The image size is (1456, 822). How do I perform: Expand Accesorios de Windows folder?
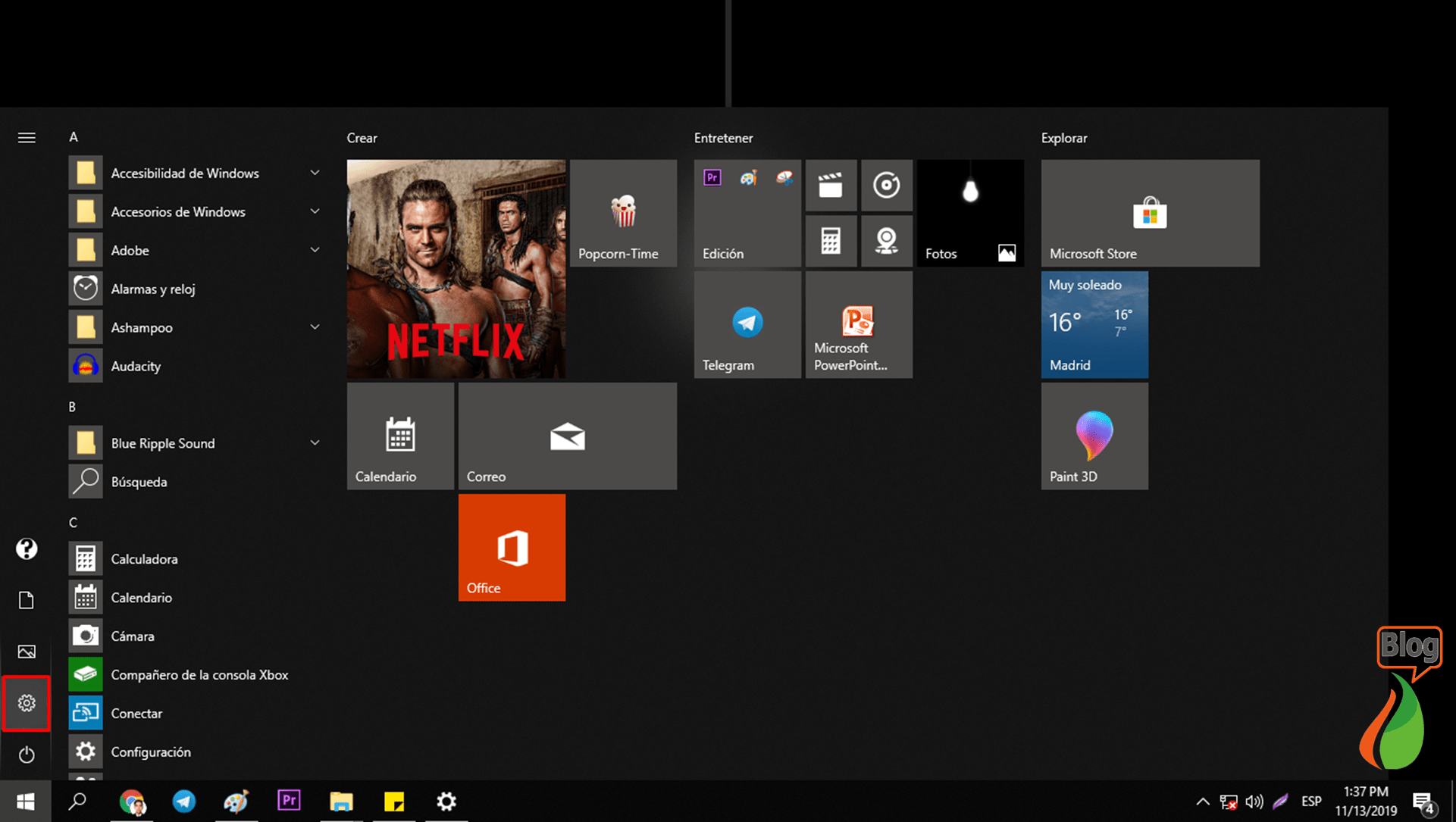tap(197, 211)
